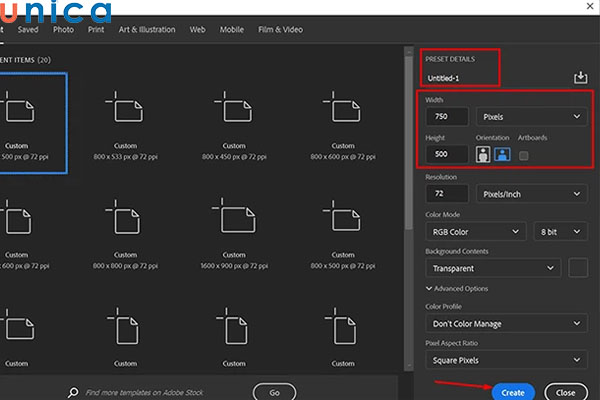Open the RGB Color mode dropdown
This screenshot has width=600, height=400.
tap(475, 231)
